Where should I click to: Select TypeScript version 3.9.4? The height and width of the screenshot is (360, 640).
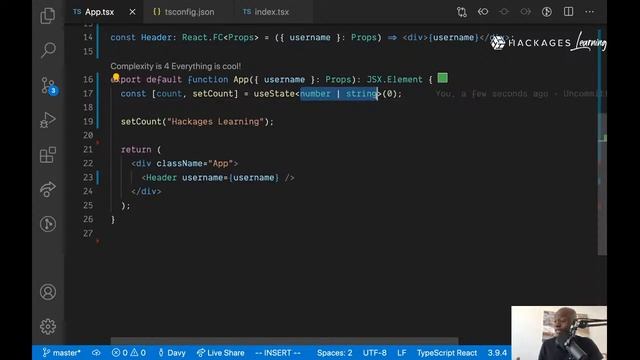[x=497, y=353]
